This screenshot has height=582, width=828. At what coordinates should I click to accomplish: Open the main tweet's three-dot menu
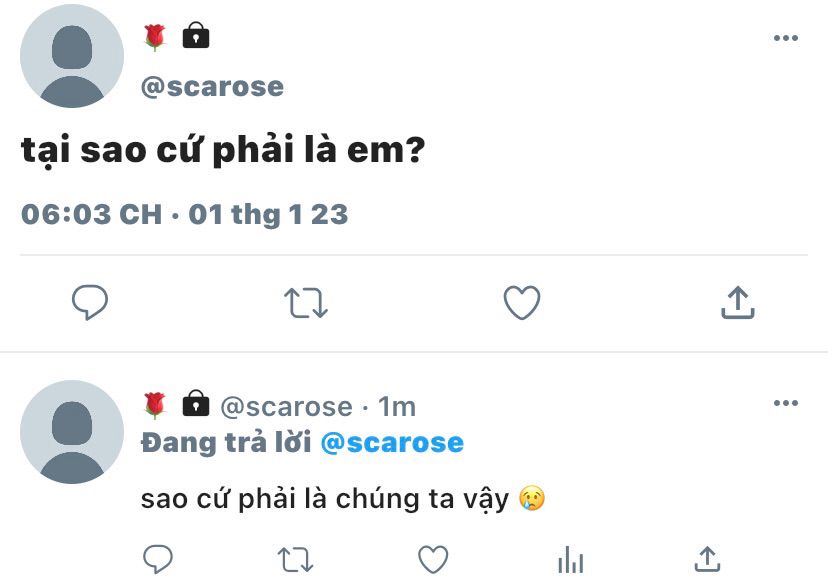(x=786, y=38)
